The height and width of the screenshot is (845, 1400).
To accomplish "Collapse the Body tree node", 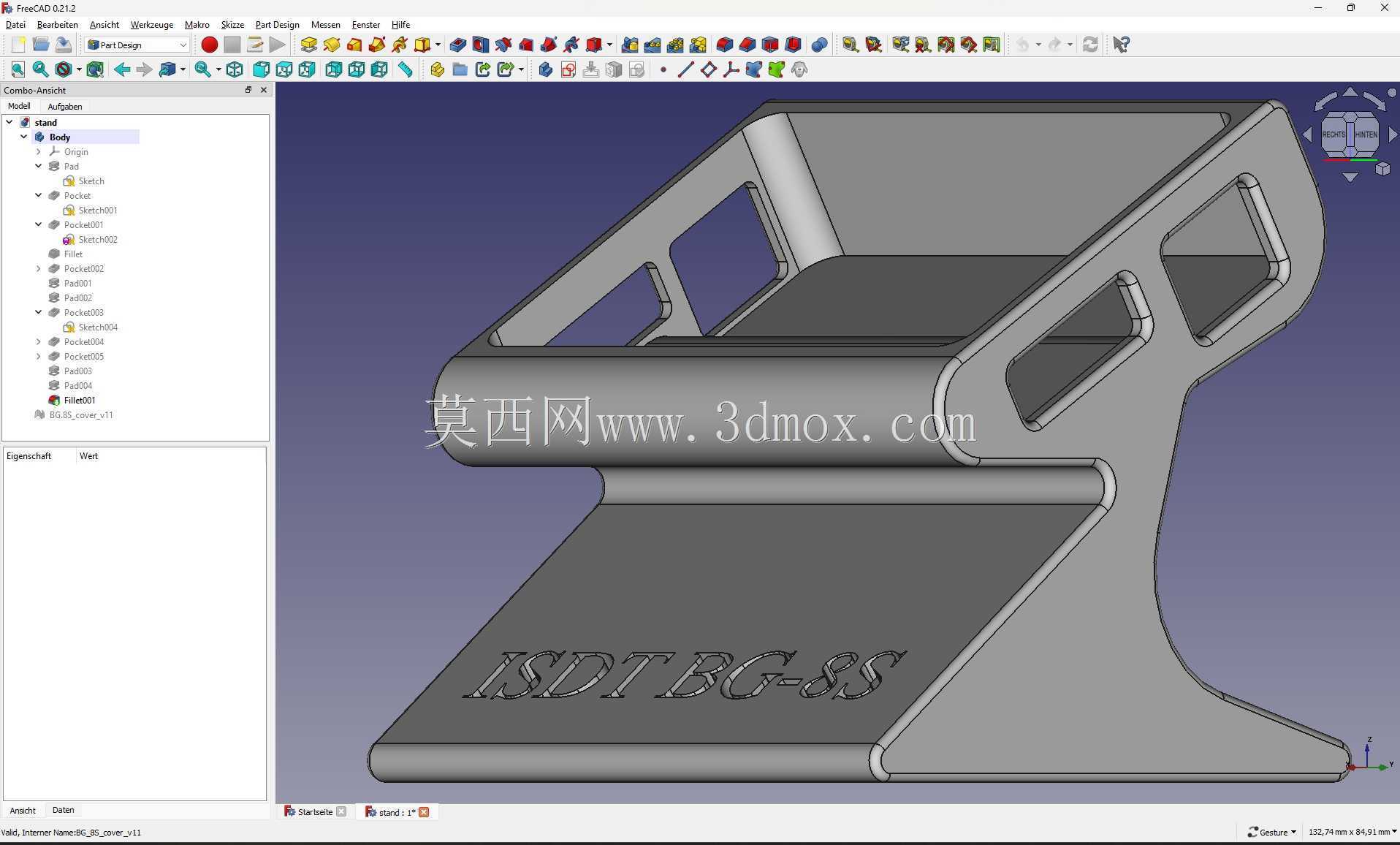I will coord(24,137).
